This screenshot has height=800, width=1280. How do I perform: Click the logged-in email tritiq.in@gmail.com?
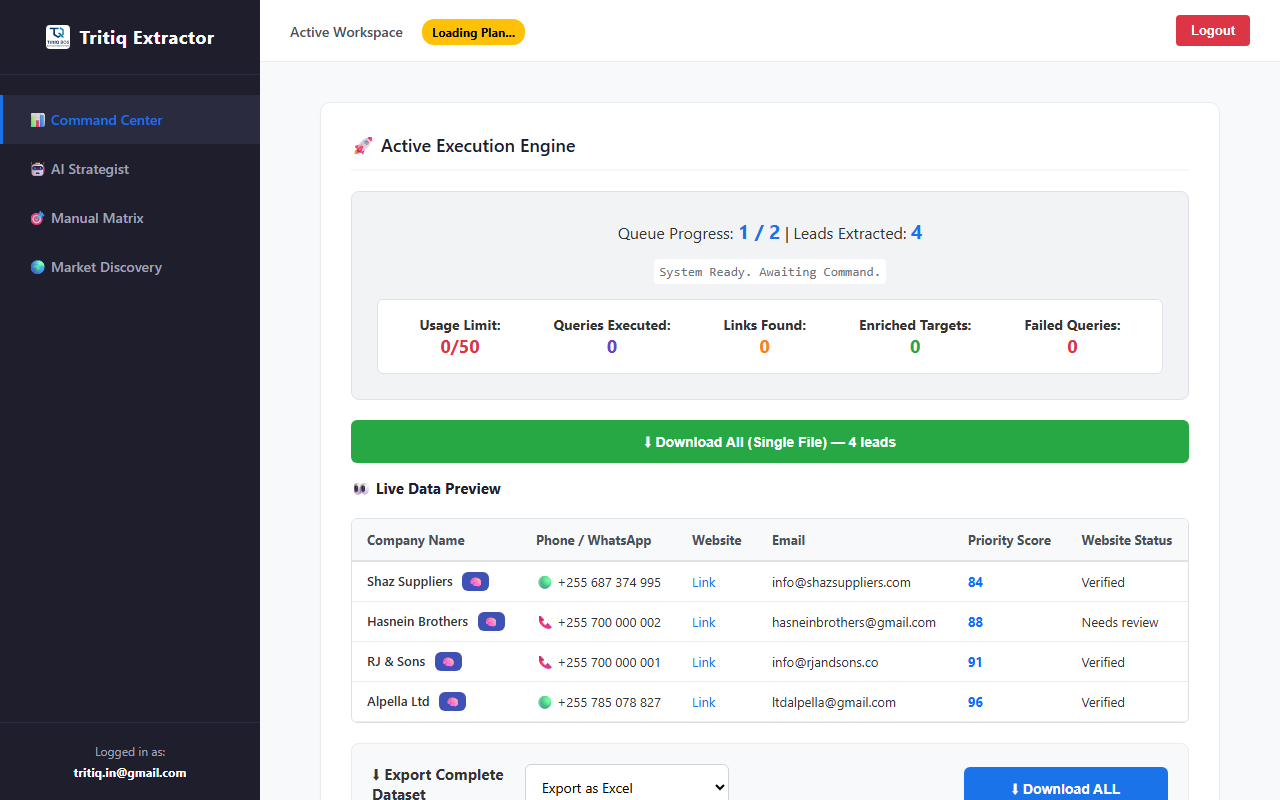coord(130,773)
